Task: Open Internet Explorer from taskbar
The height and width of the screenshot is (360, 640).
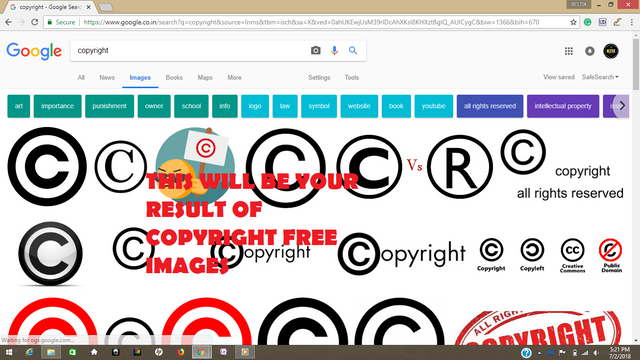Action: [29, 352]
